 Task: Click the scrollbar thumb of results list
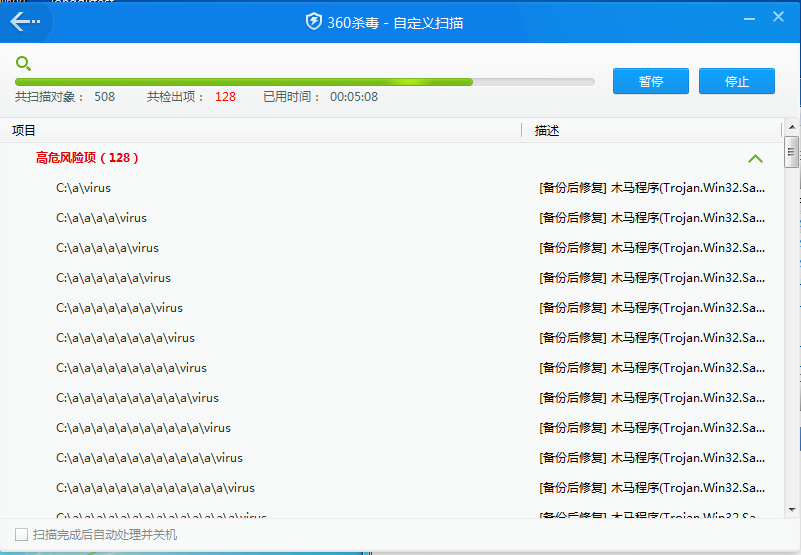click(x=791, y=152)
